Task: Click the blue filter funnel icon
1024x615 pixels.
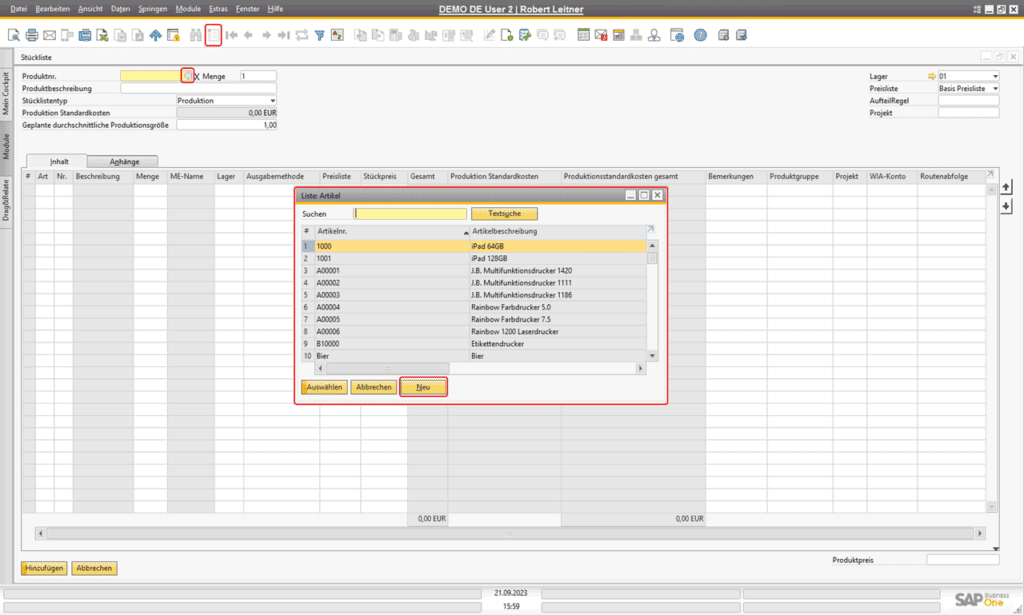Action: [x=319, y=35]
